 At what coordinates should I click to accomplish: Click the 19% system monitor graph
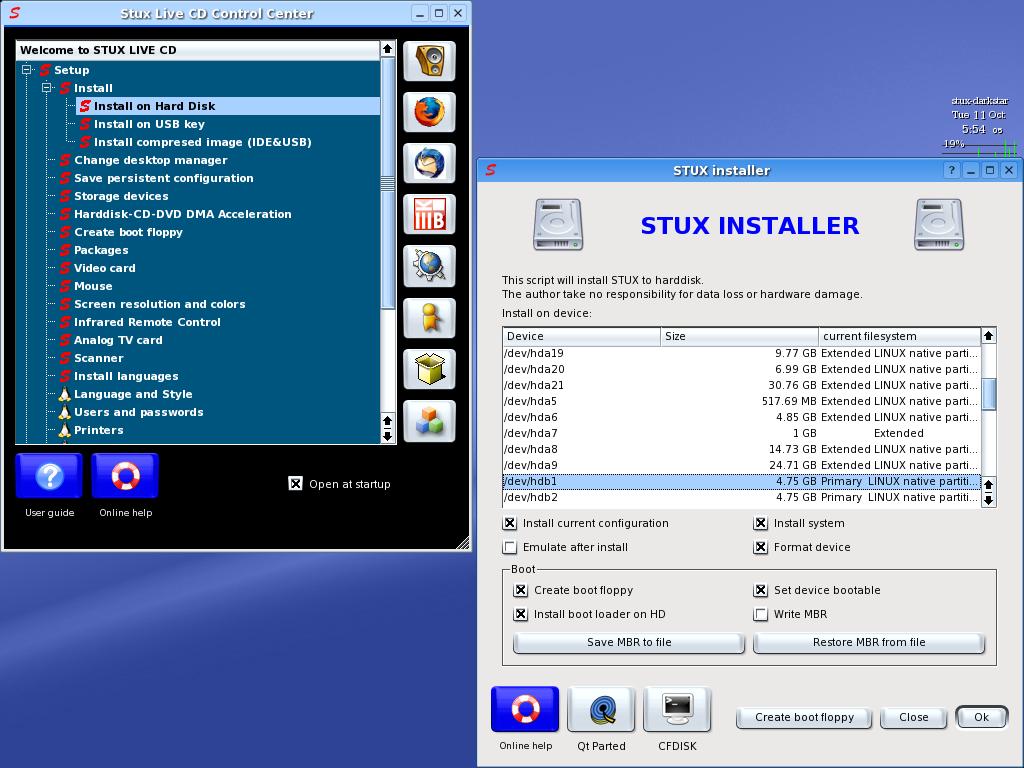coord(980,146)
